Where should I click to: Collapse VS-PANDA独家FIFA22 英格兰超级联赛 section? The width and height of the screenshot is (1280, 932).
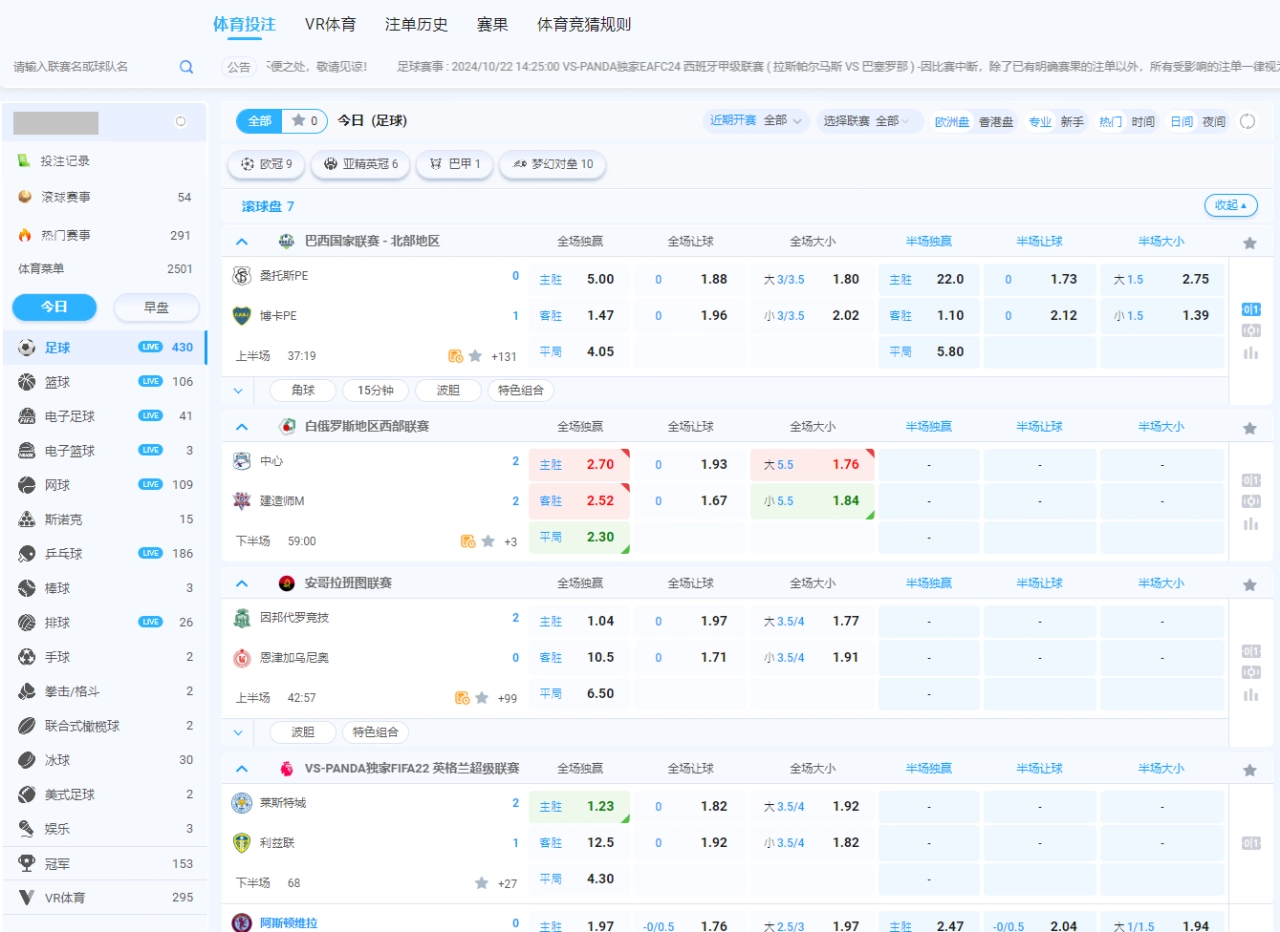click(241, 768)
